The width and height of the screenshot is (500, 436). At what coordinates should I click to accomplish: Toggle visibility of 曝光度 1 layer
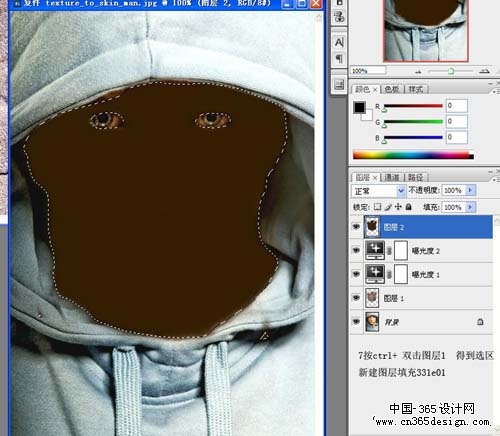point(356,274)
